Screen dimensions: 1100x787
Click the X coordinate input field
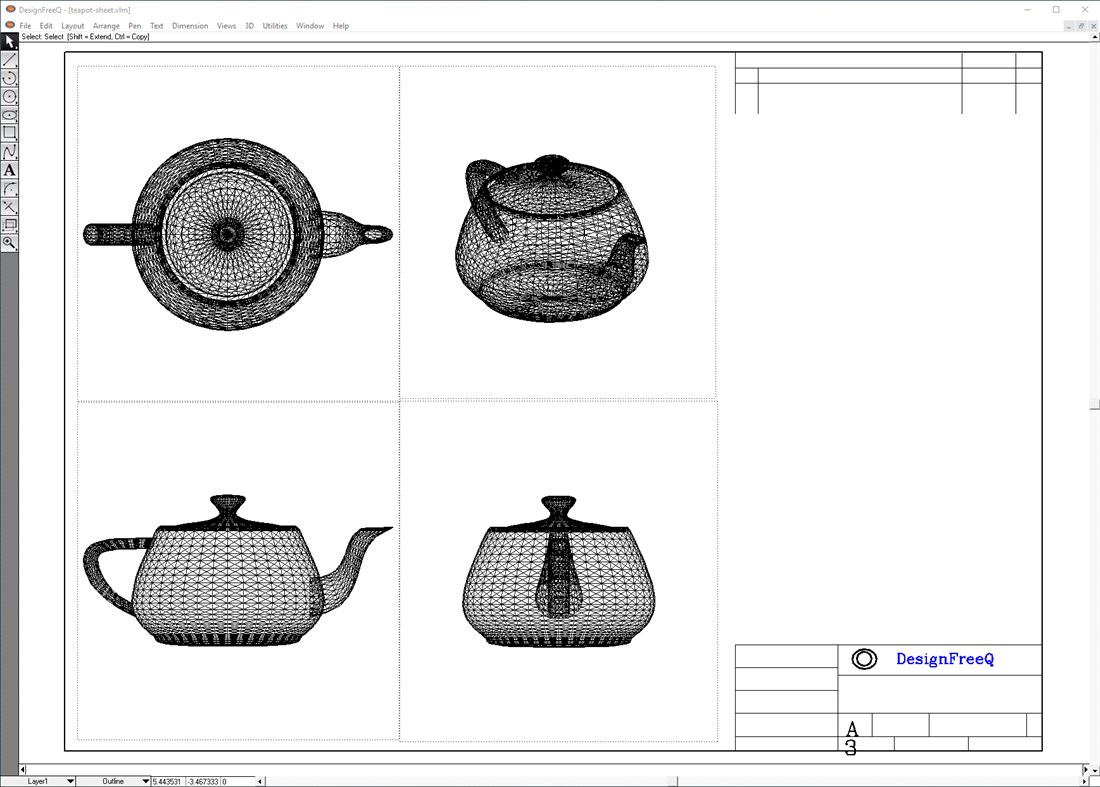point(170,780)
